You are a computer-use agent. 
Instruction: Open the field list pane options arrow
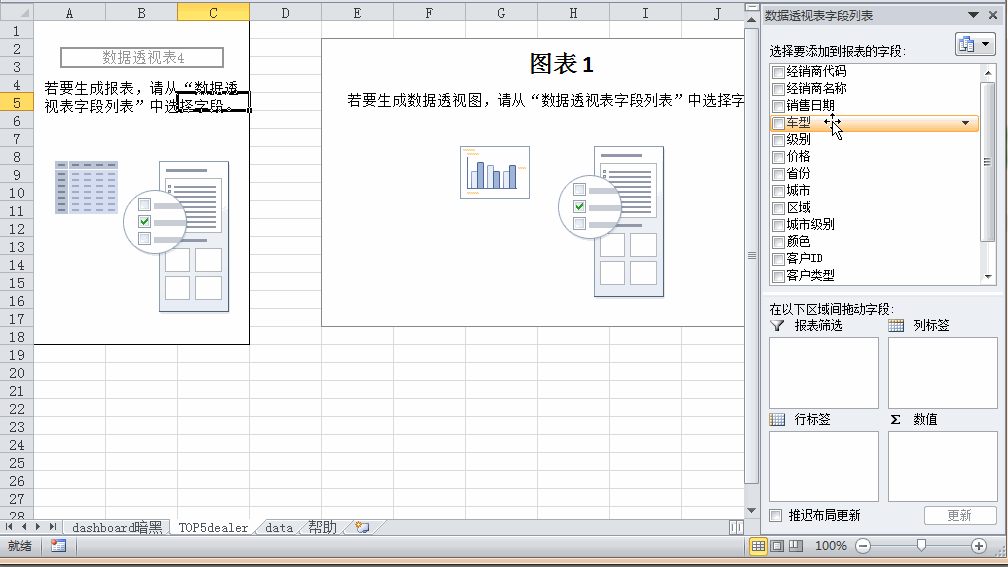pos(973,15)
